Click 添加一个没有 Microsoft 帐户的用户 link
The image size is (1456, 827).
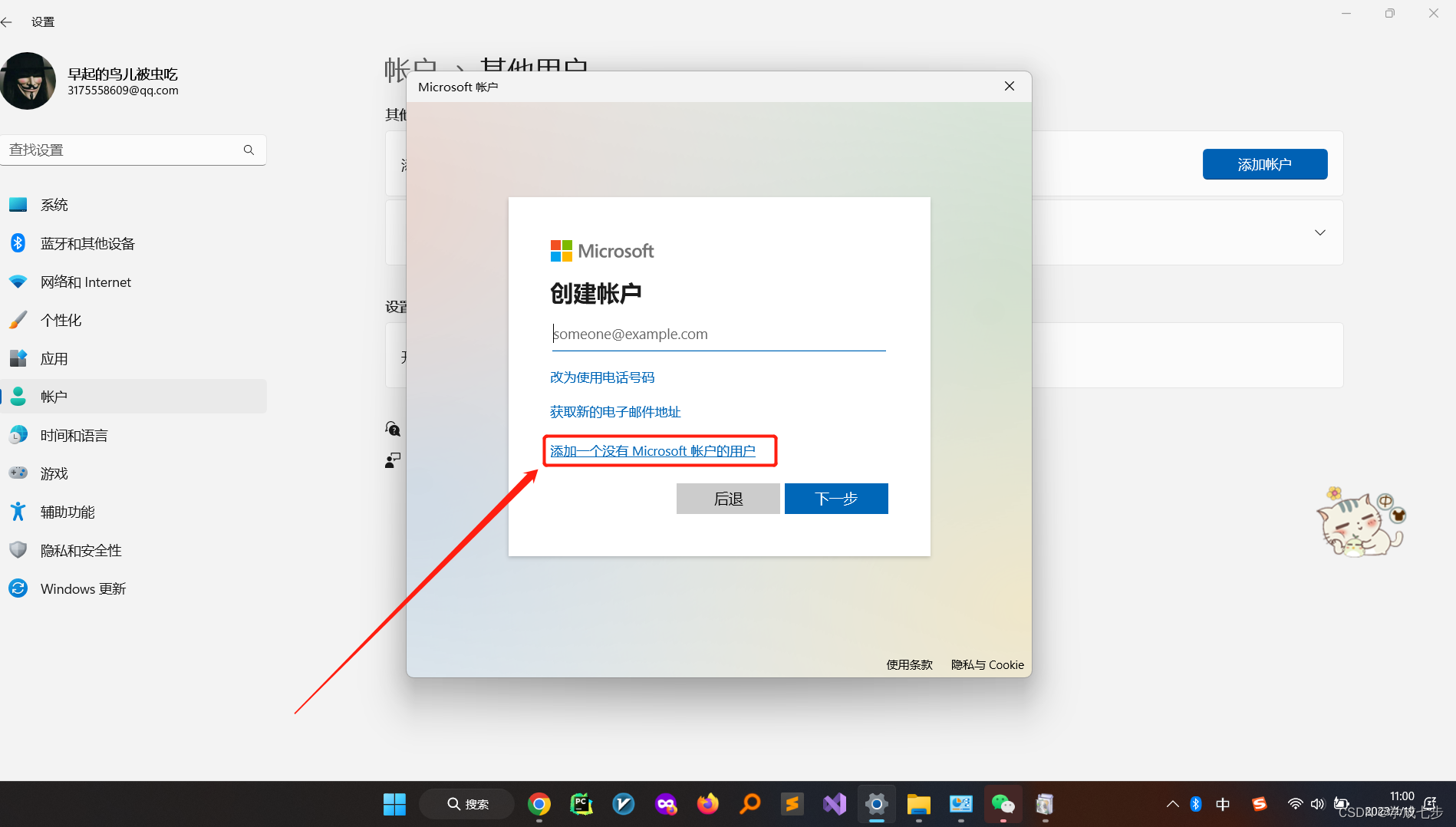[x=653, y=451]
